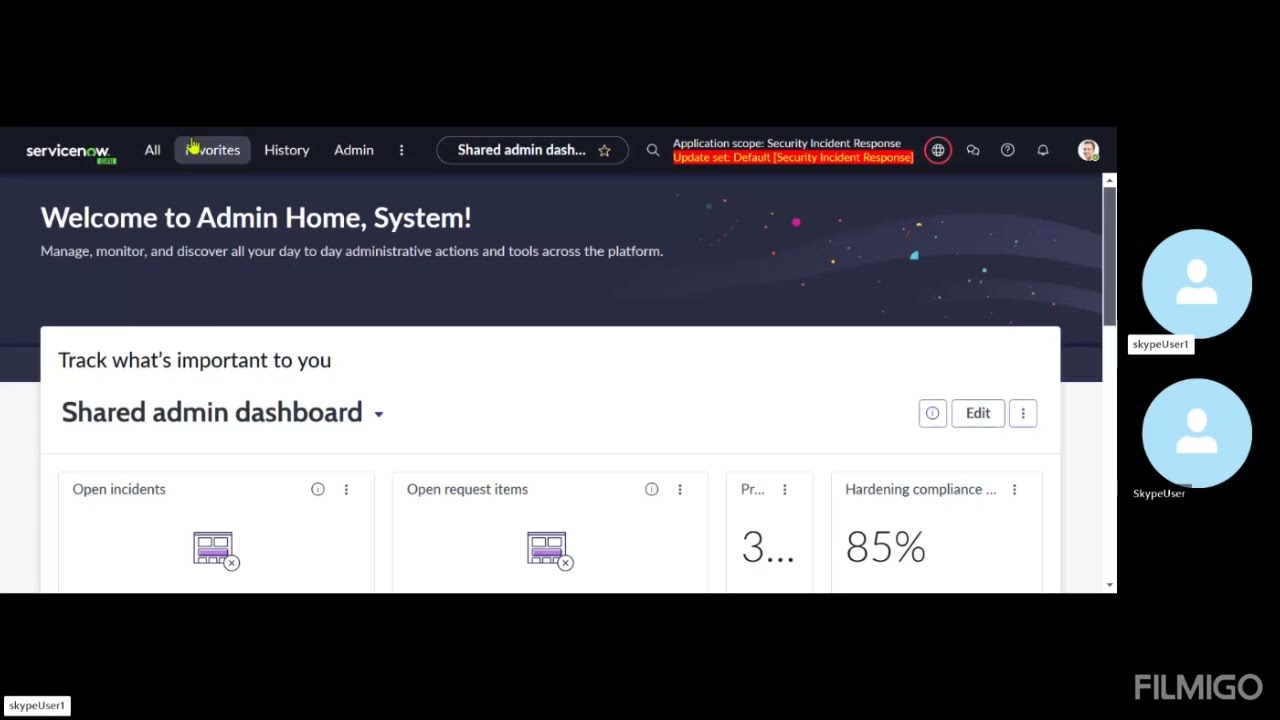Click the Shared admin dashboard title
This screenshot has width=1280, height=720.
click(x=212, y=412)
